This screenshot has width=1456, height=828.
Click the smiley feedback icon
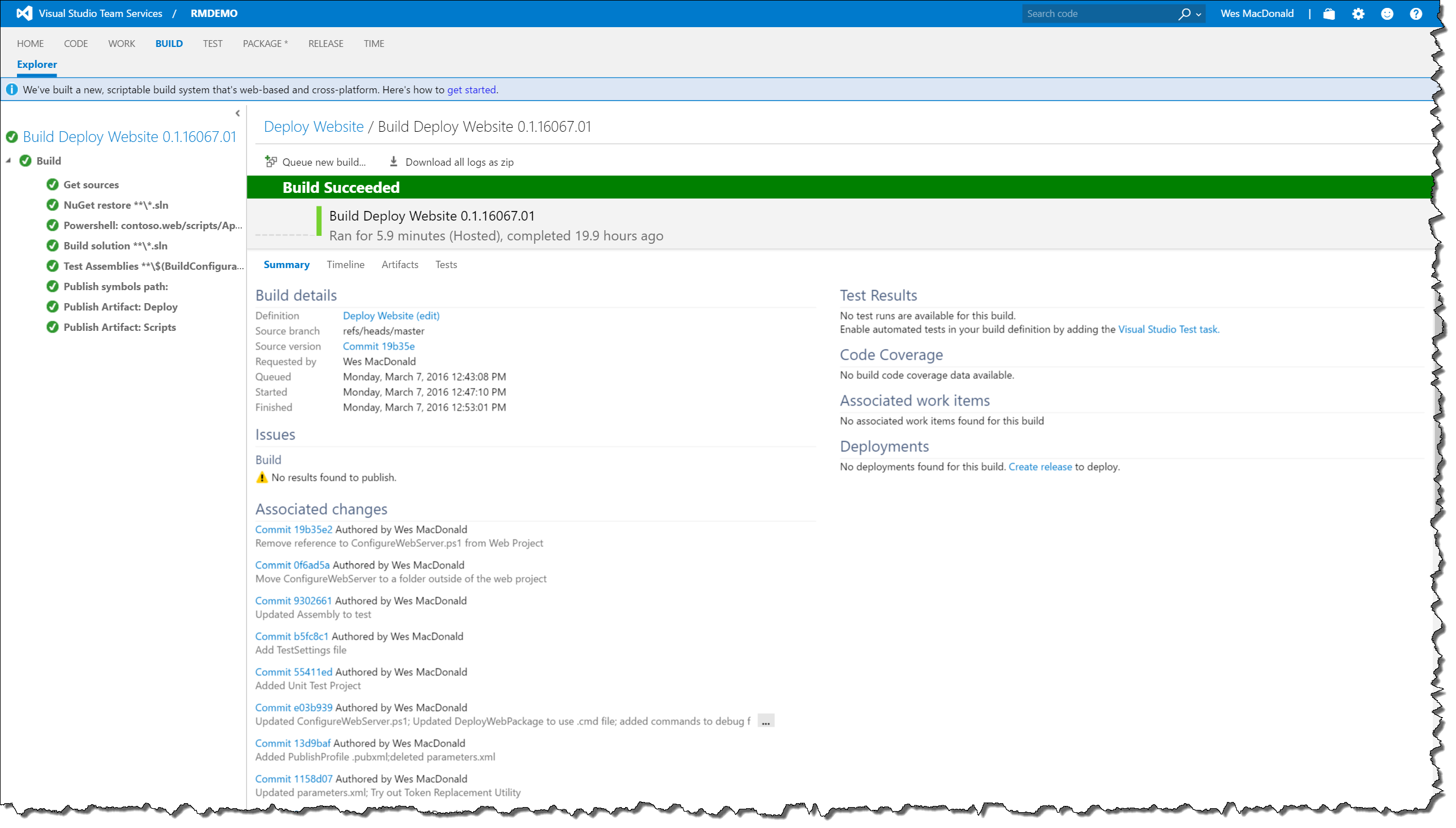pos(1387,14)
